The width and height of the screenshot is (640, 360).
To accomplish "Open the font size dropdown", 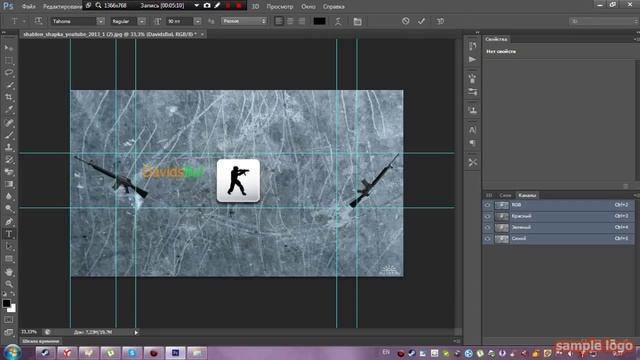I will pos(198,21).
